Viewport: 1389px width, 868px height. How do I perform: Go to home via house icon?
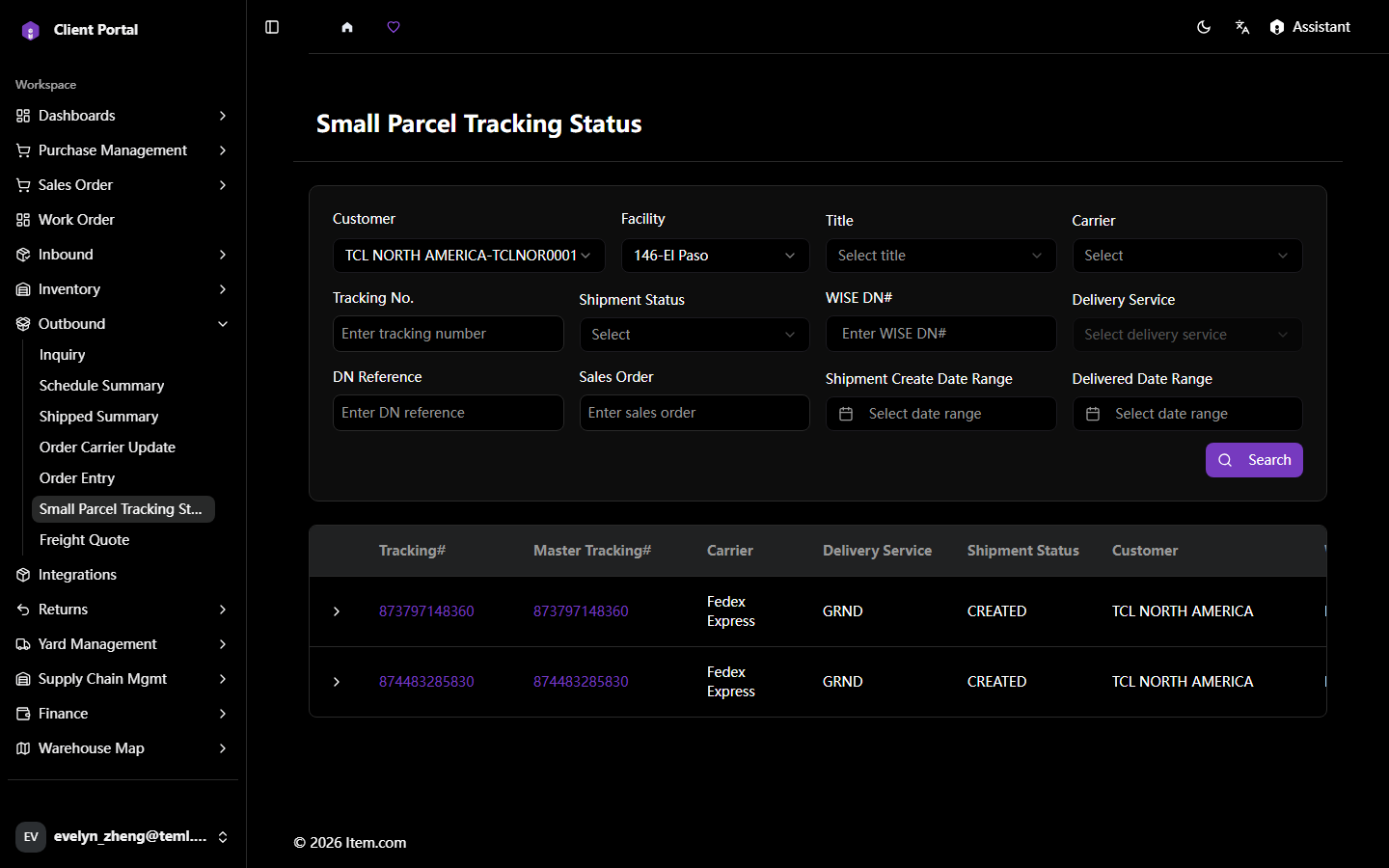click(x=347, y=27)
